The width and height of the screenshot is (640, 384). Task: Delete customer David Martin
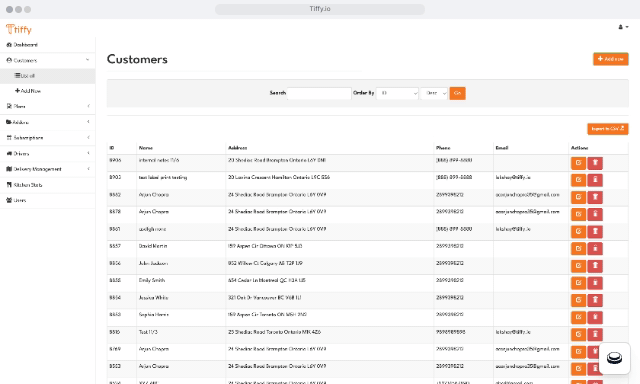click(x=595, y=249)
